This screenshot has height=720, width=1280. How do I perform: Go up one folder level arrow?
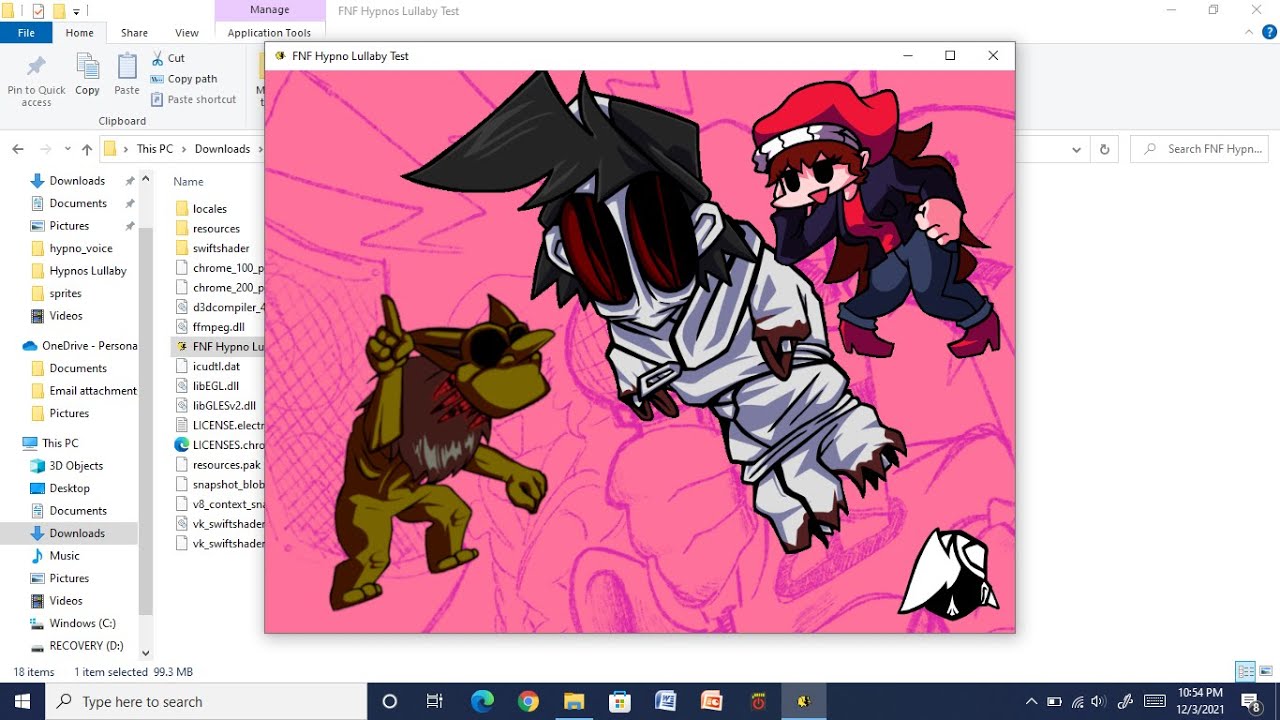point(87,149)
